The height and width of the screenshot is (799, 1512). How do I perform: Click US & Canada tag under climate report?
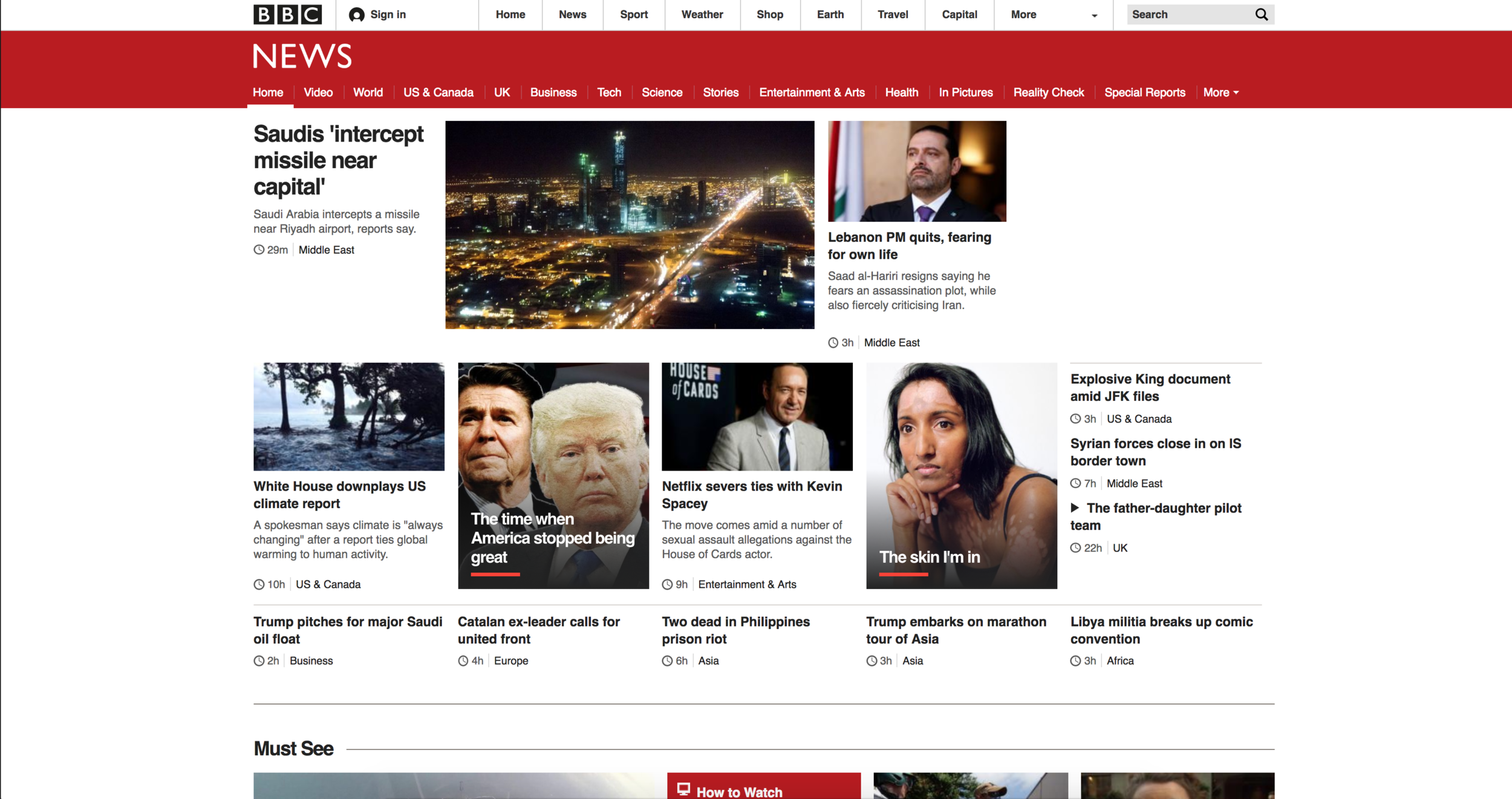[328, 584]
